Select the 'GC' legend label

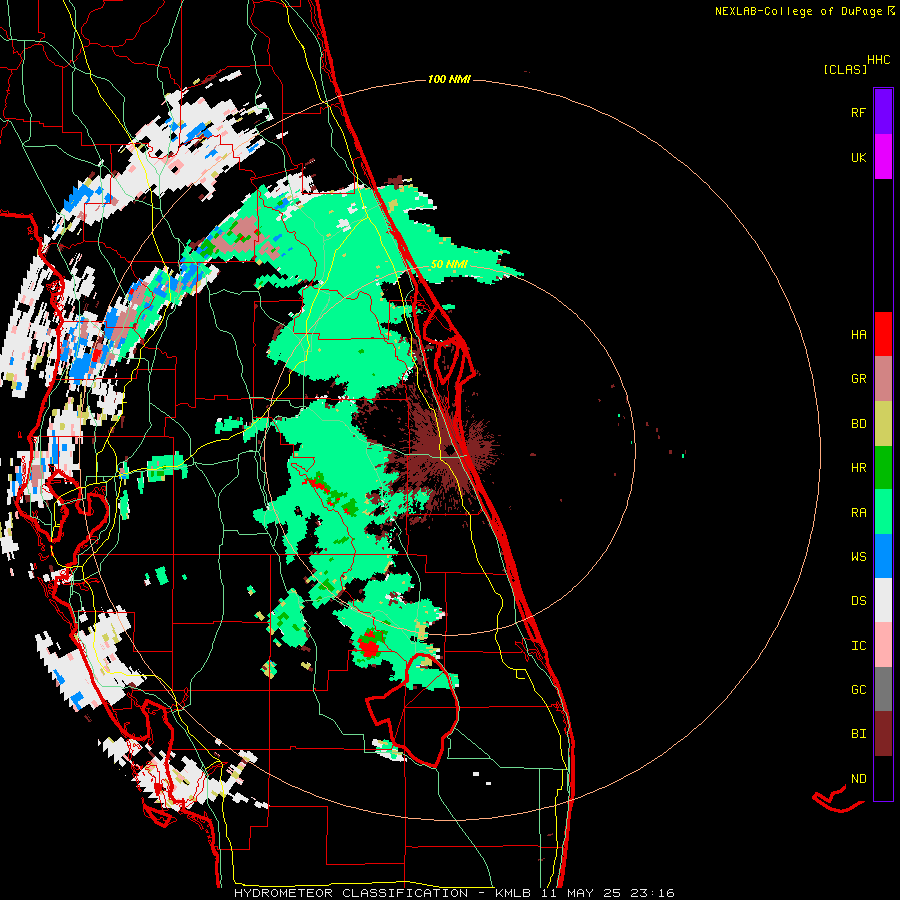[x=858, y=690]
